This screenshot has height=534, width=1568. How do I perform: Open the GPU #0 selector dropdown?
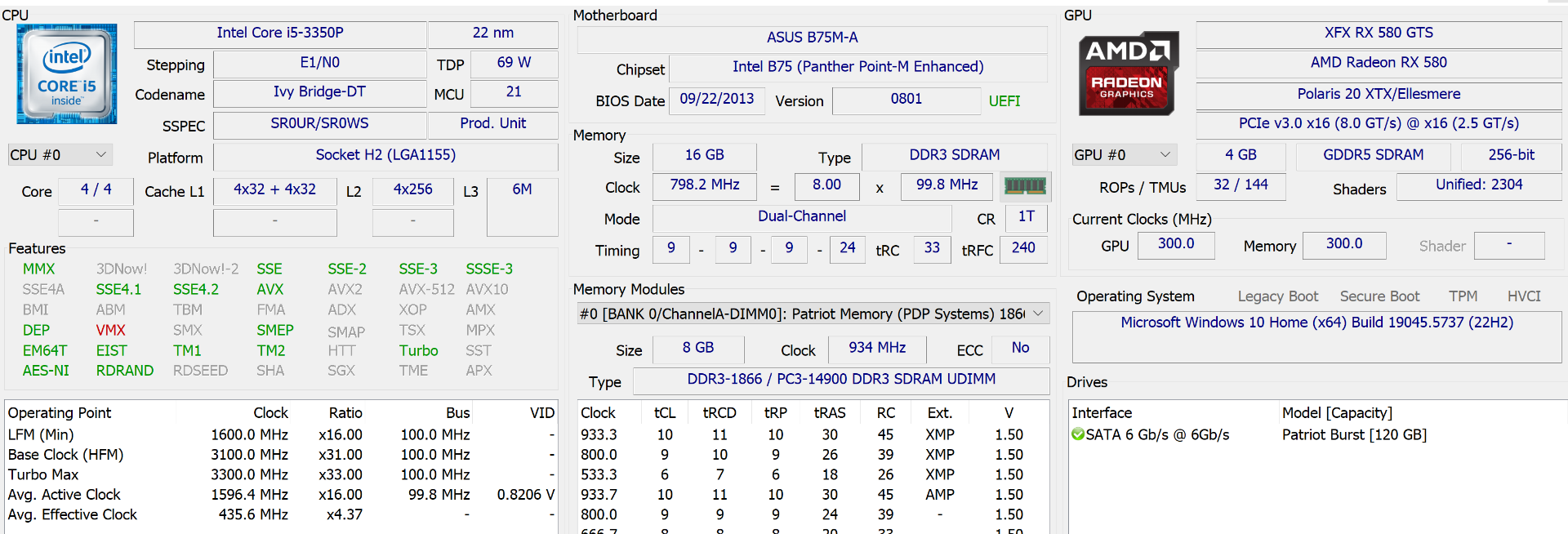click(x=1124, y=154)
